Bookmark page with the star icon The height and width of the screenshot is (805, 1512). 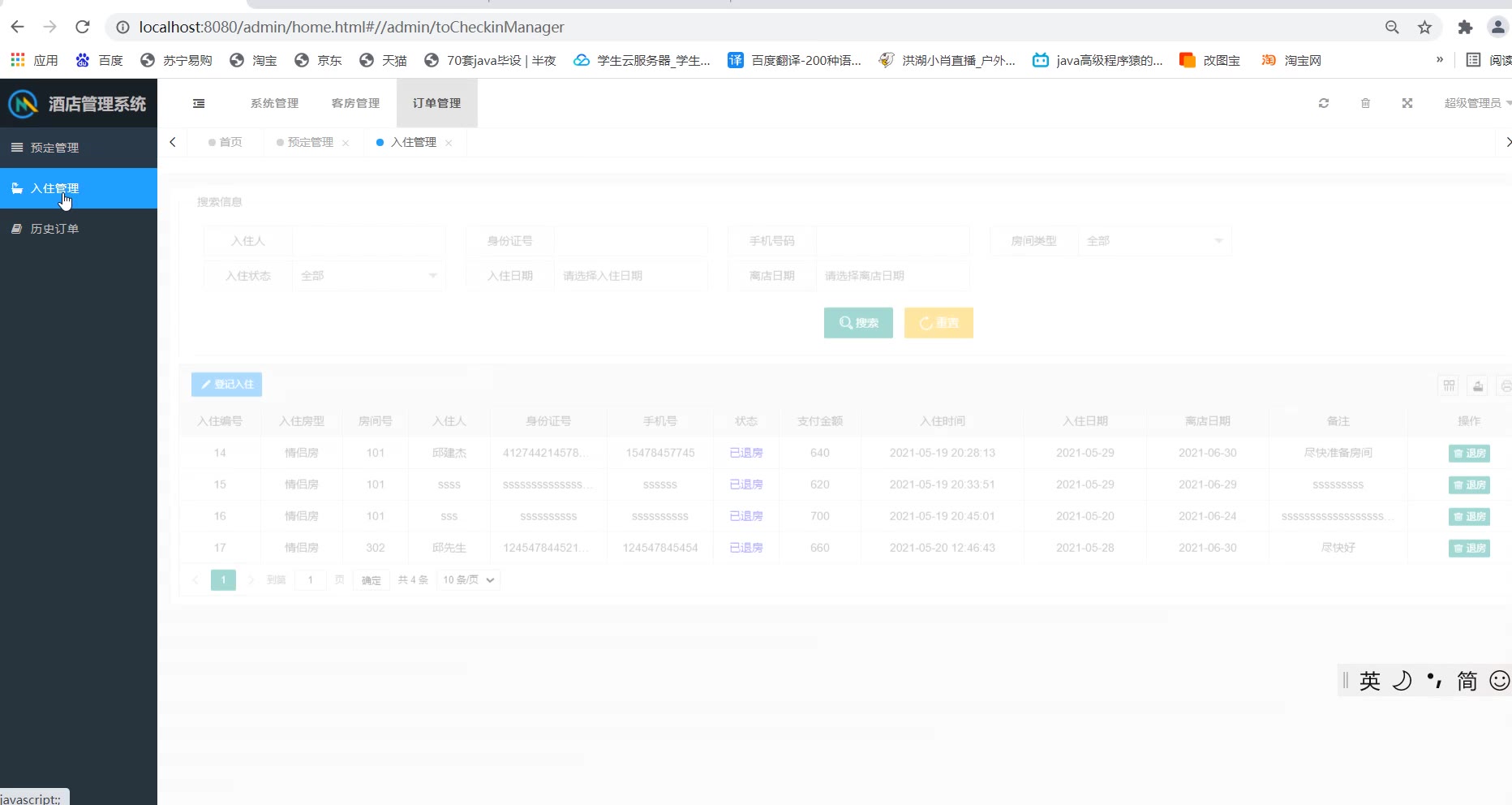1424,27
